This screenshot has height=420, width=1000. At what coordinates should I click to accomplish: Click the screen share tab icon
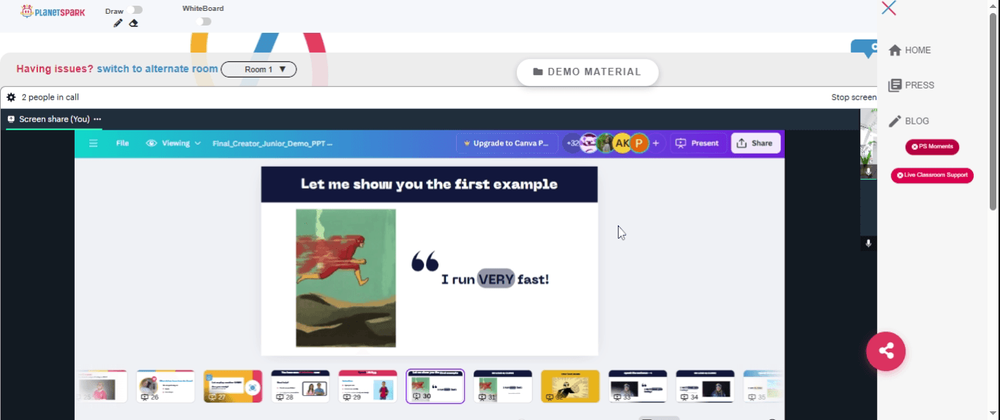coord(11,119)
